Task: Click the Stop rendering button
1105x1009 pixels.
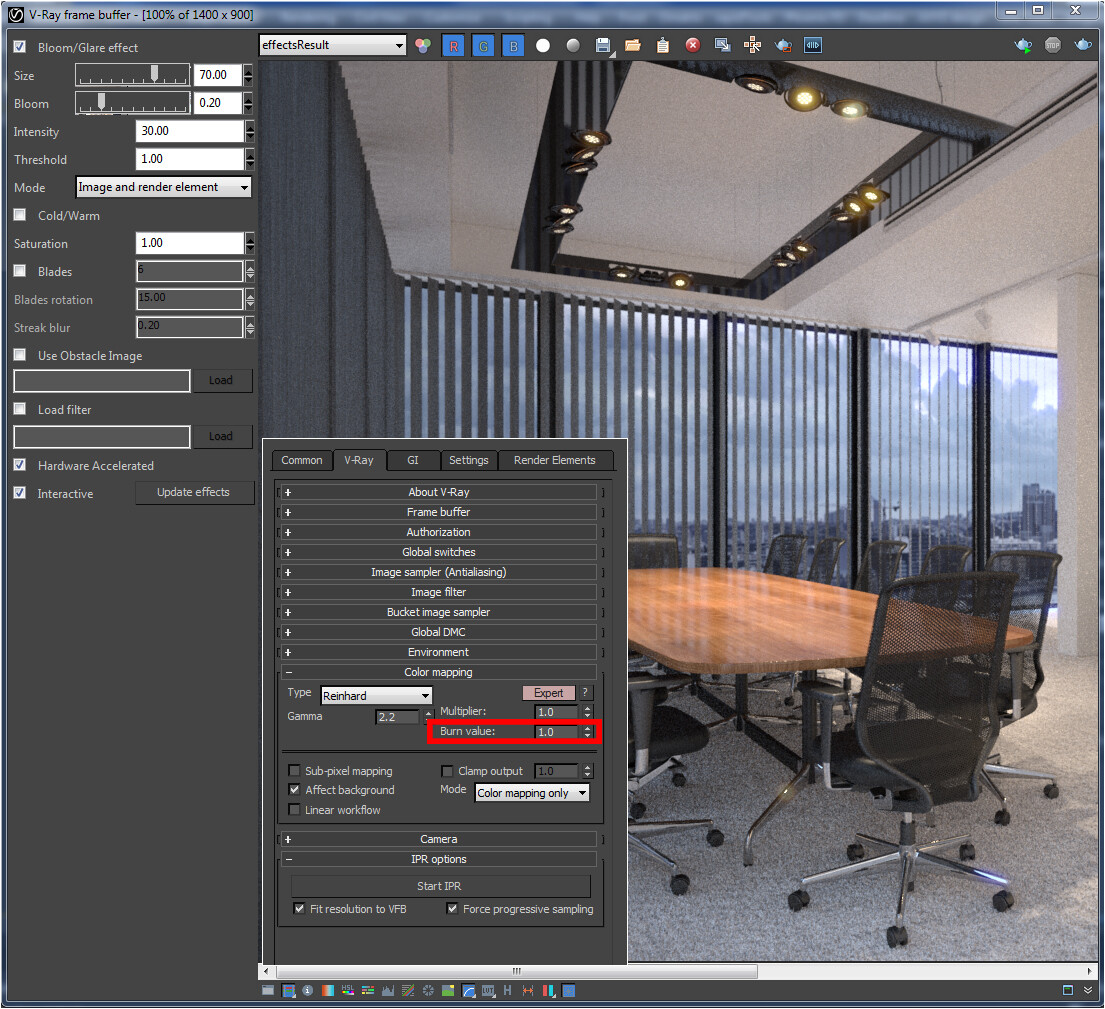Action: click(x=1053, y=45)
